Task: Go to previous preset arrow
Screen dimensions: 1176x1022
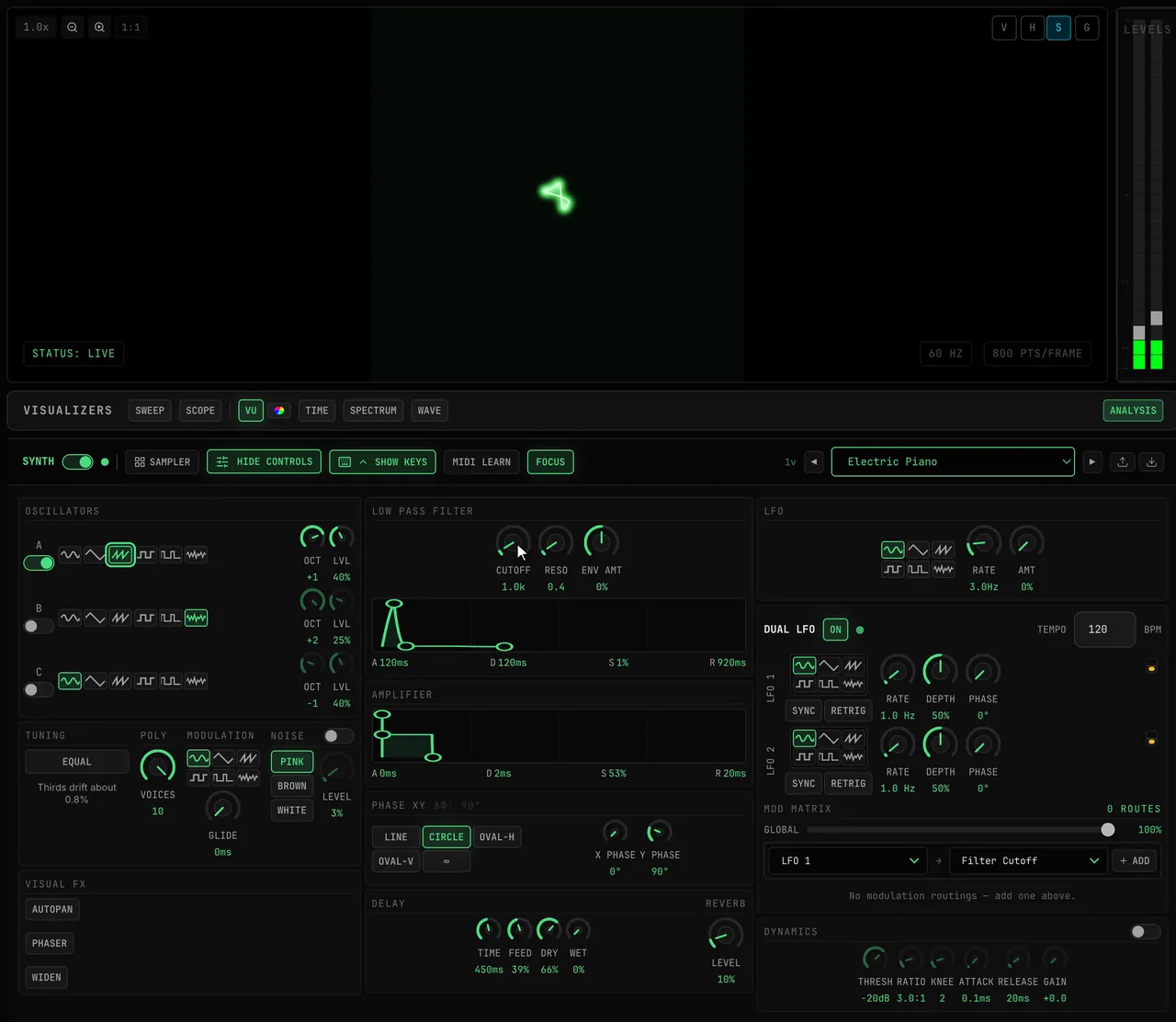Action: coord(813,462)
